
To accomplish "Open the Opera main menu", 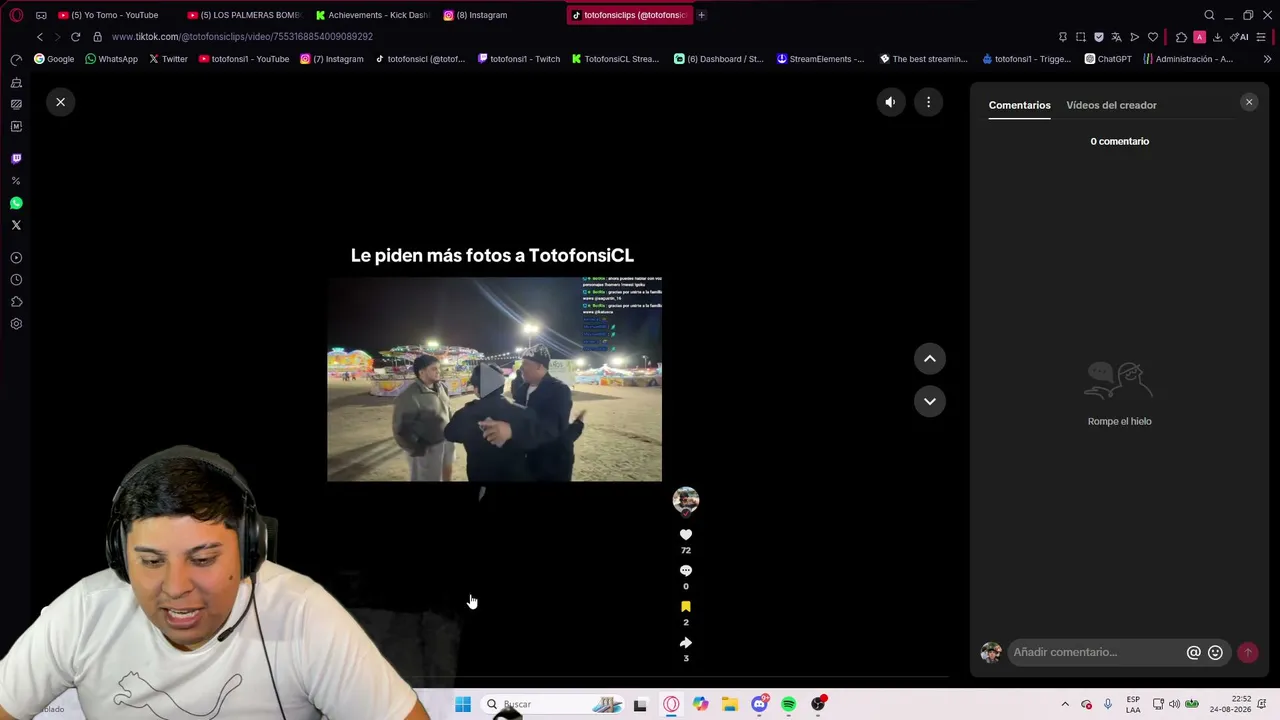I will (x=16, y=15).
